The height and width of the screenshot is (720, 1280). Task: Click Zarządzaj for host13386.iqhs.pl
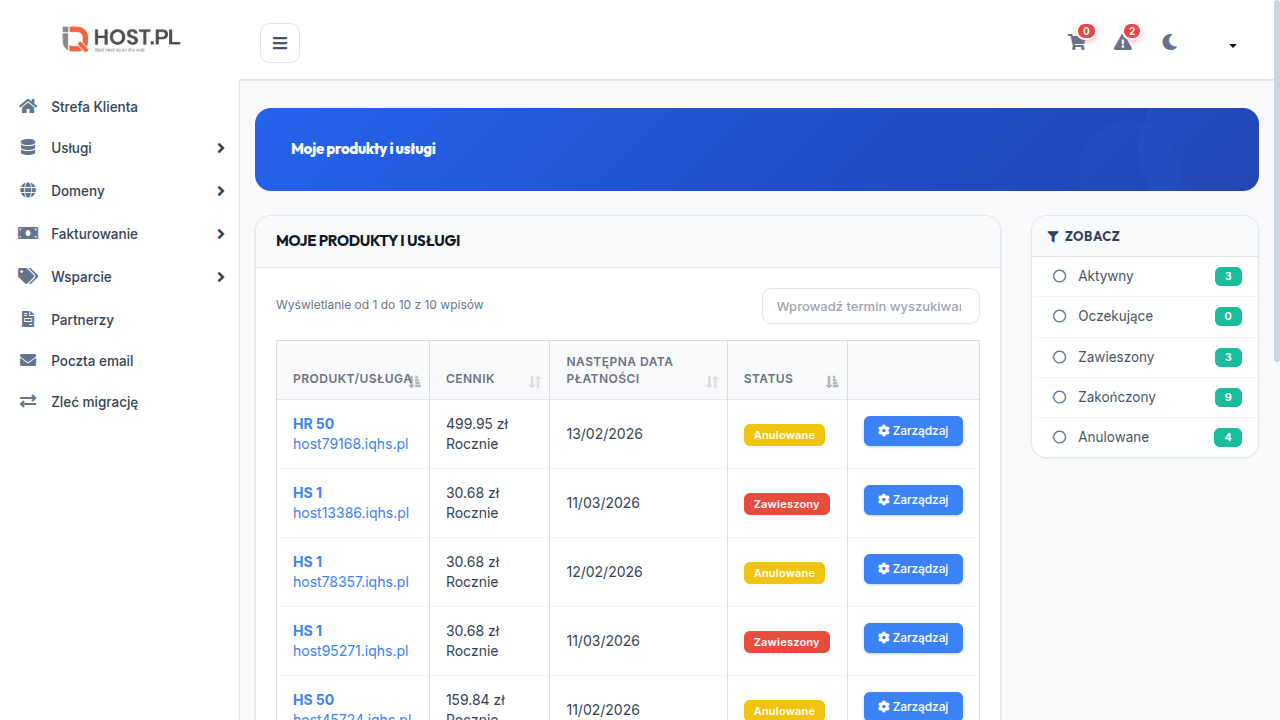(x=913, y=500)
